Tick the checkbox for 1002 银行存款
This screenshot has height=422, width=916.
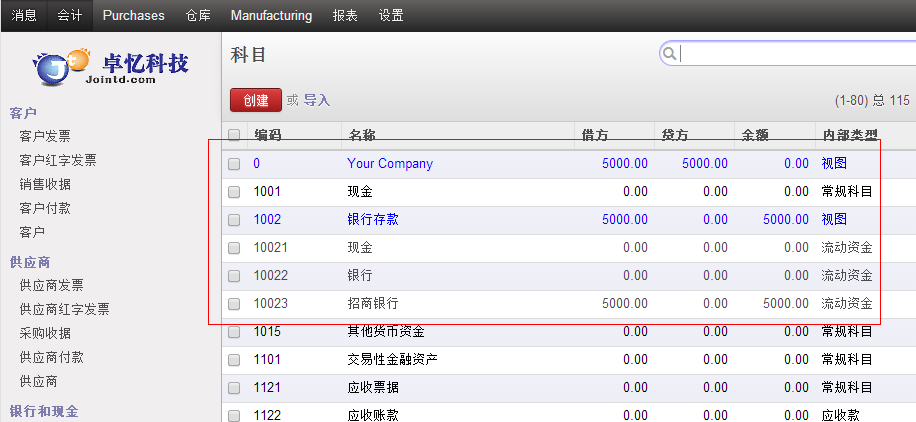234,220
